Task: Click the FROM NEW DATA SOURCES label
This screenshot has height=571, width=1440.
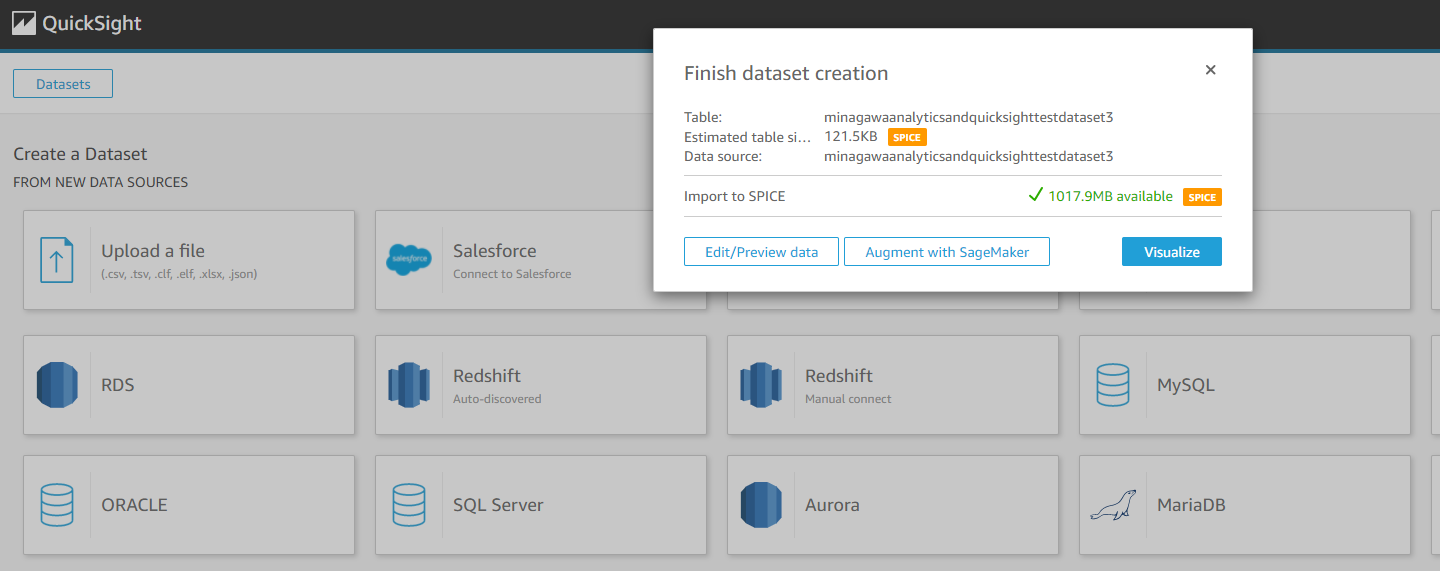Action: (x=100, y=182)
